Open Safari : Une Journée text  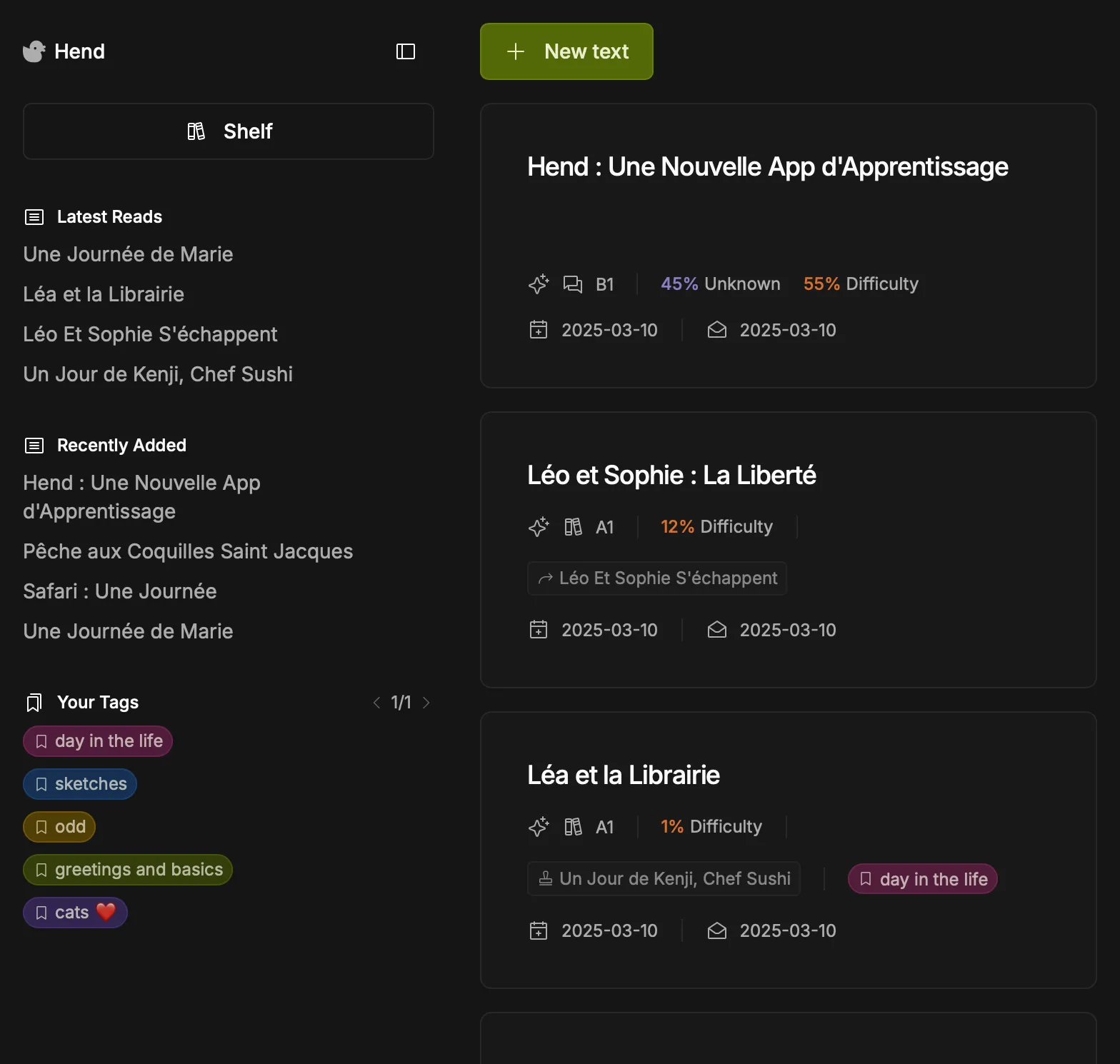[120, 591]
